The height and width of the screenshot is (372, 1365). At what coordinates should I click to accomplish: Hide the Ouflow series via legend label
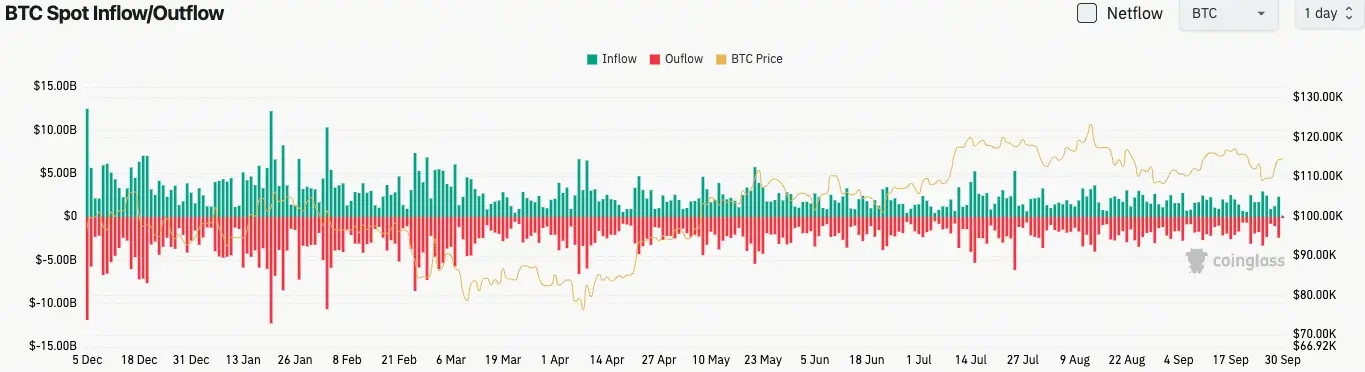(684, 59)
